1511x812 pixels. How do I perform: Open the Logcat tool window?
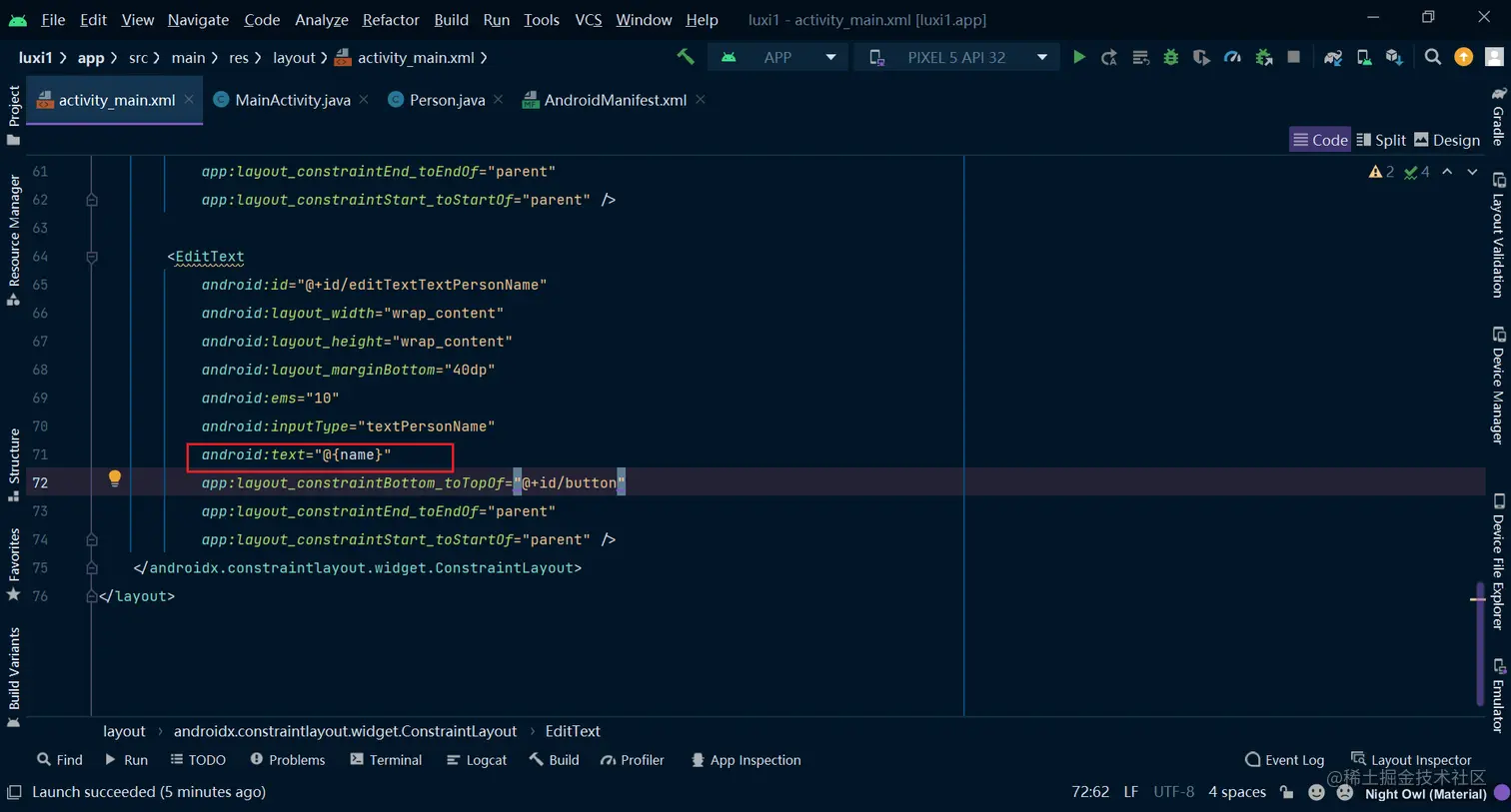(477, 760)
